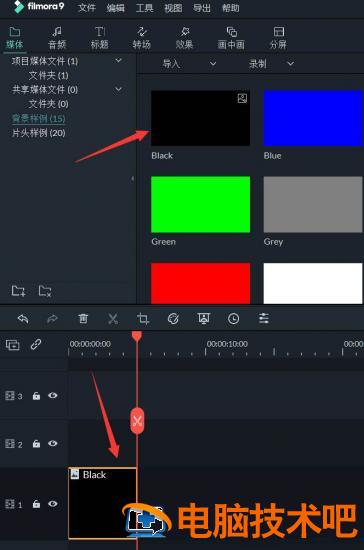Screen dimensions: 364x550
Task: Click the Filmora9 logo
Action: pyautogui.click(x=39, y=7)
